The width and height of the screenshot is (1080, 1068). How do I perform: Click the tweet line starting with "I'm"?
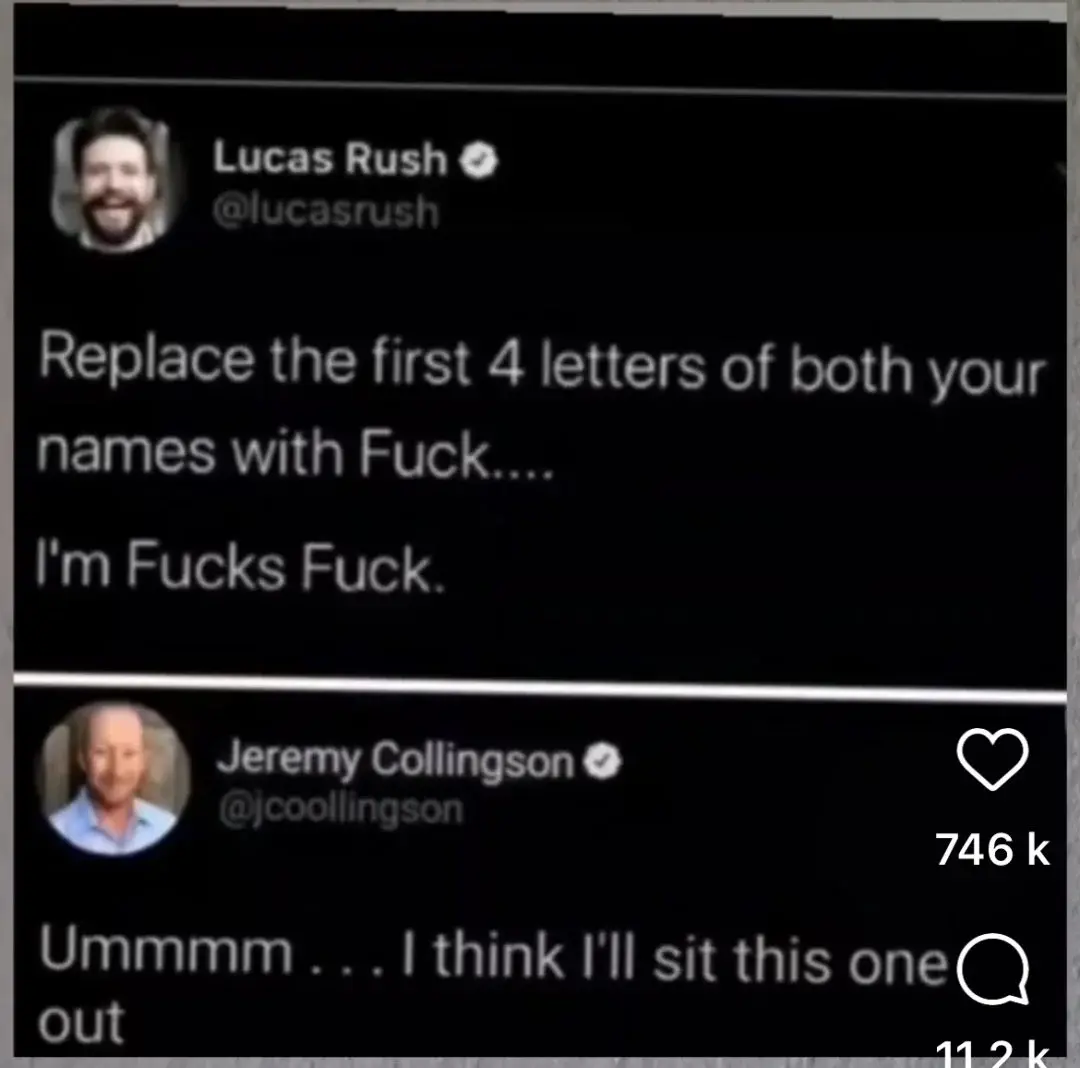[x=241, y=566]
